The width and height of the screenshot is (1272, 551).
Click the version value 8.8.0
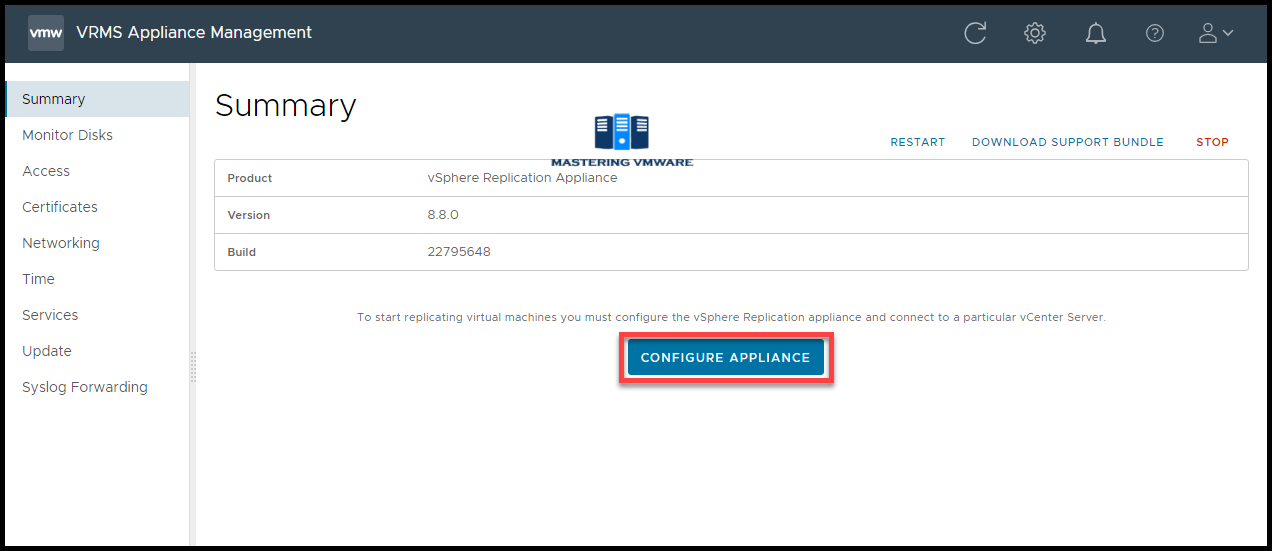click(443, 215)
